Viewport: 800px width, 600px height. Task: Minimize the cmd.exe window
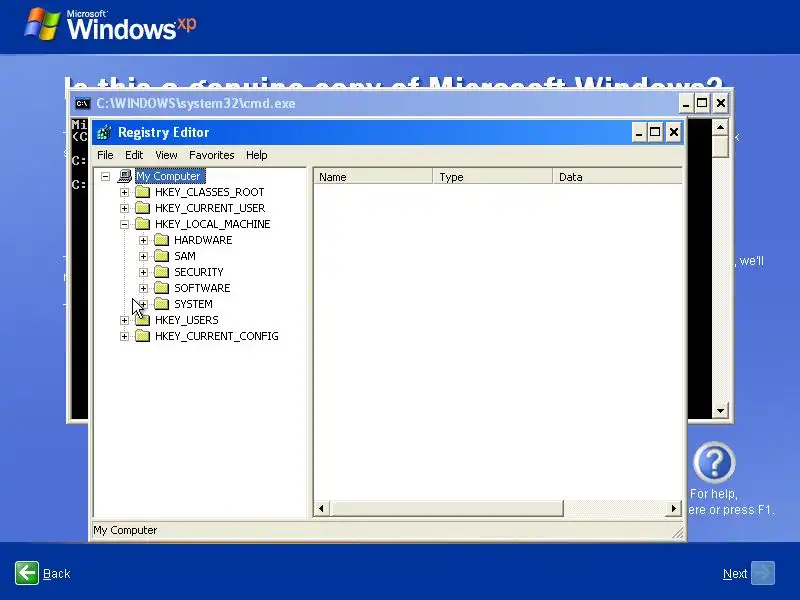coord(686,104)
